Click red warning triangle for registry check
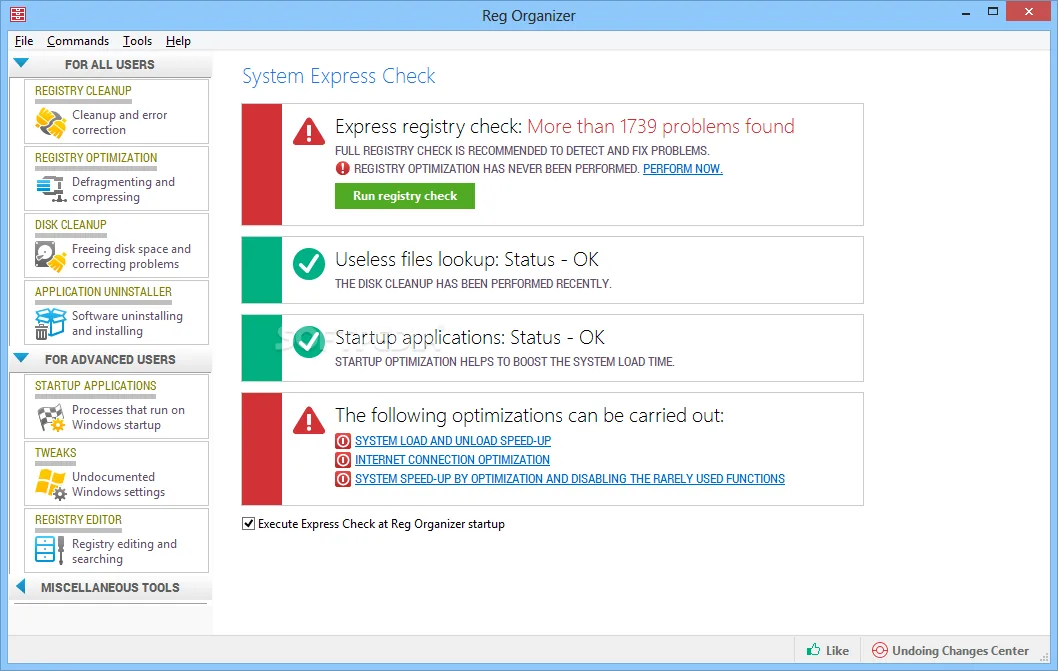 pos(309,131)
